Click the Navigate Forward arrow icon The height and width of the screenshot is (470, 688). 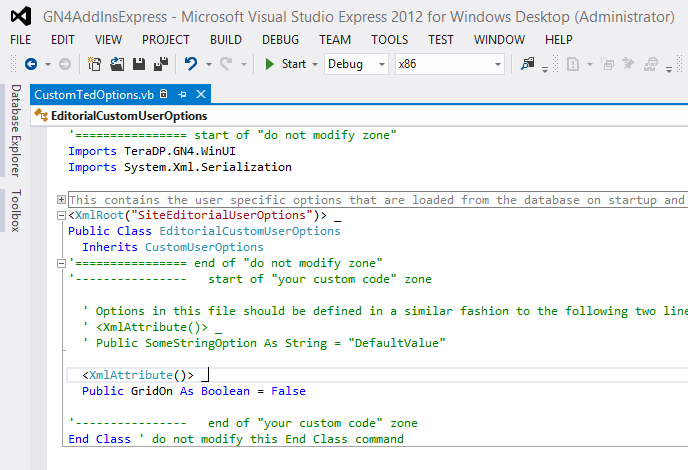click(64, 64)
